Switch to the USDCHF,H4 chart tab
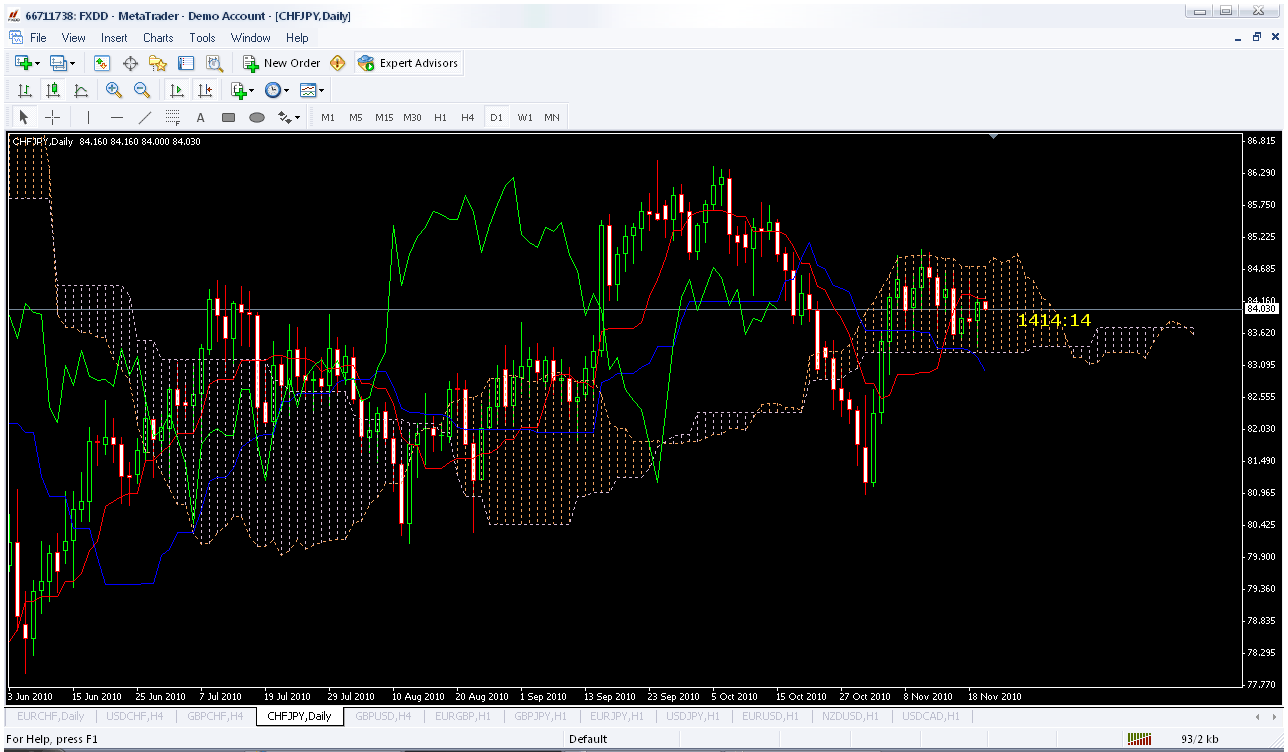This screenshot has height=752, width=1288. (x=134, y=716)
